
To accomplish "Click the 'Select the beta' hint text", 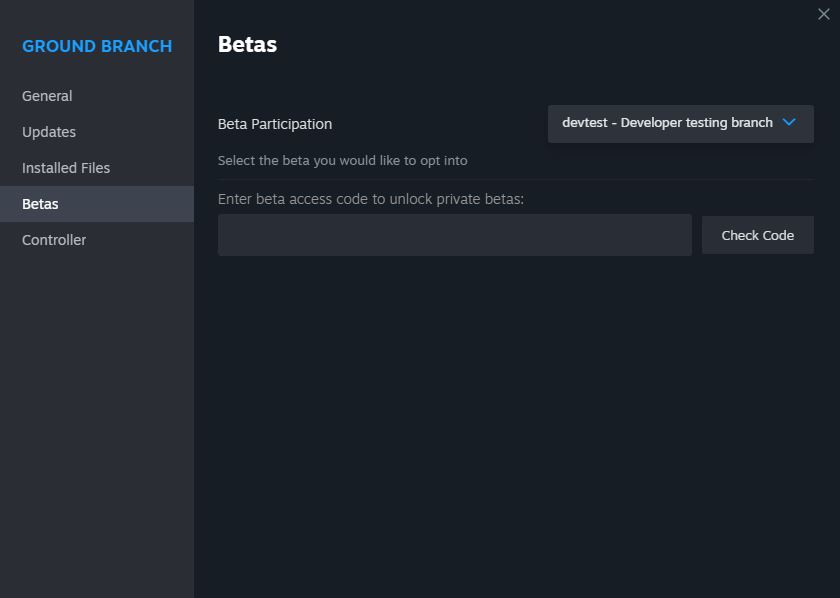I will [342, 160].
